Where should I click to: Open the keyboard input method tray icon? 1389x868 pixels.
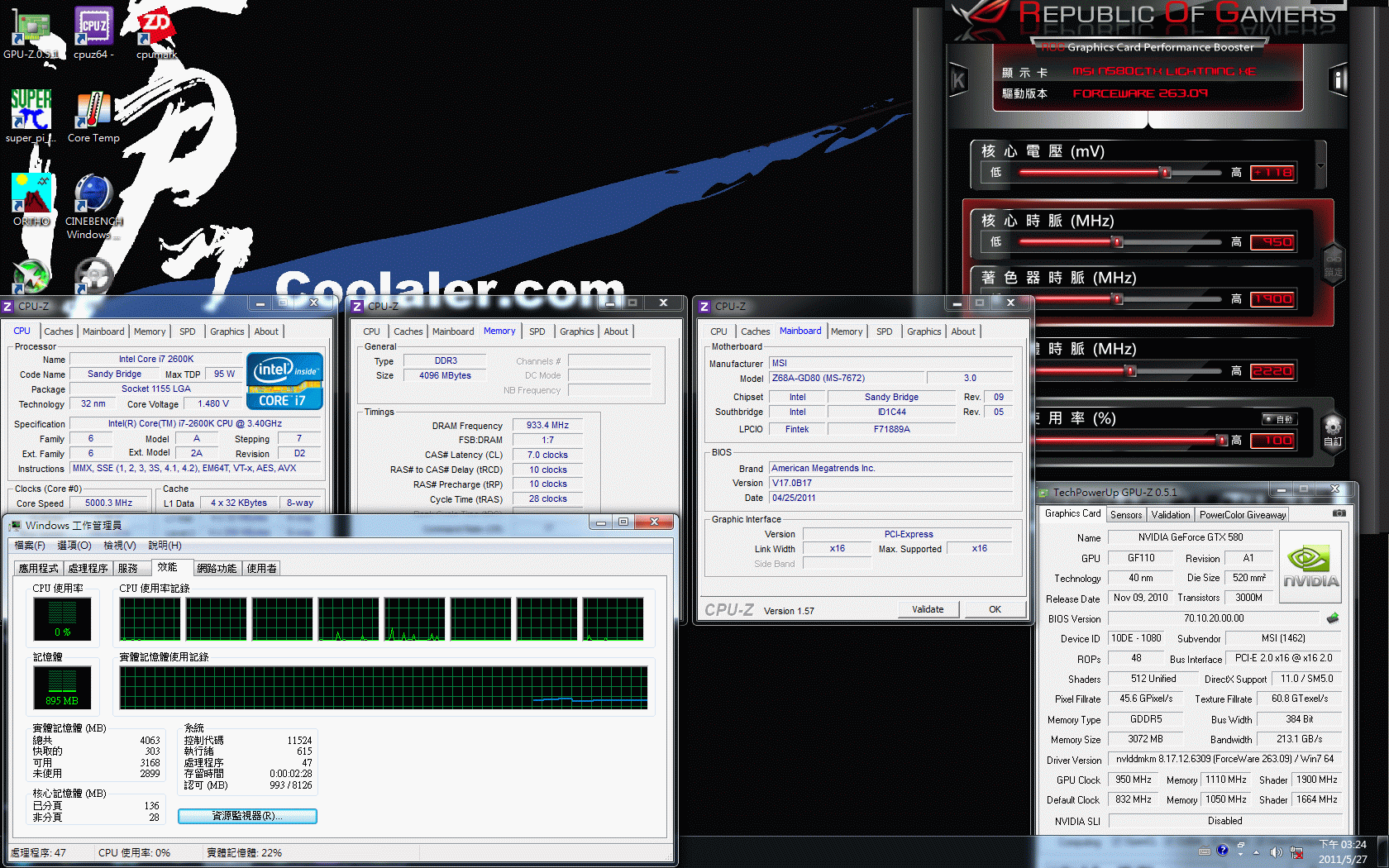pos(1204,851)
